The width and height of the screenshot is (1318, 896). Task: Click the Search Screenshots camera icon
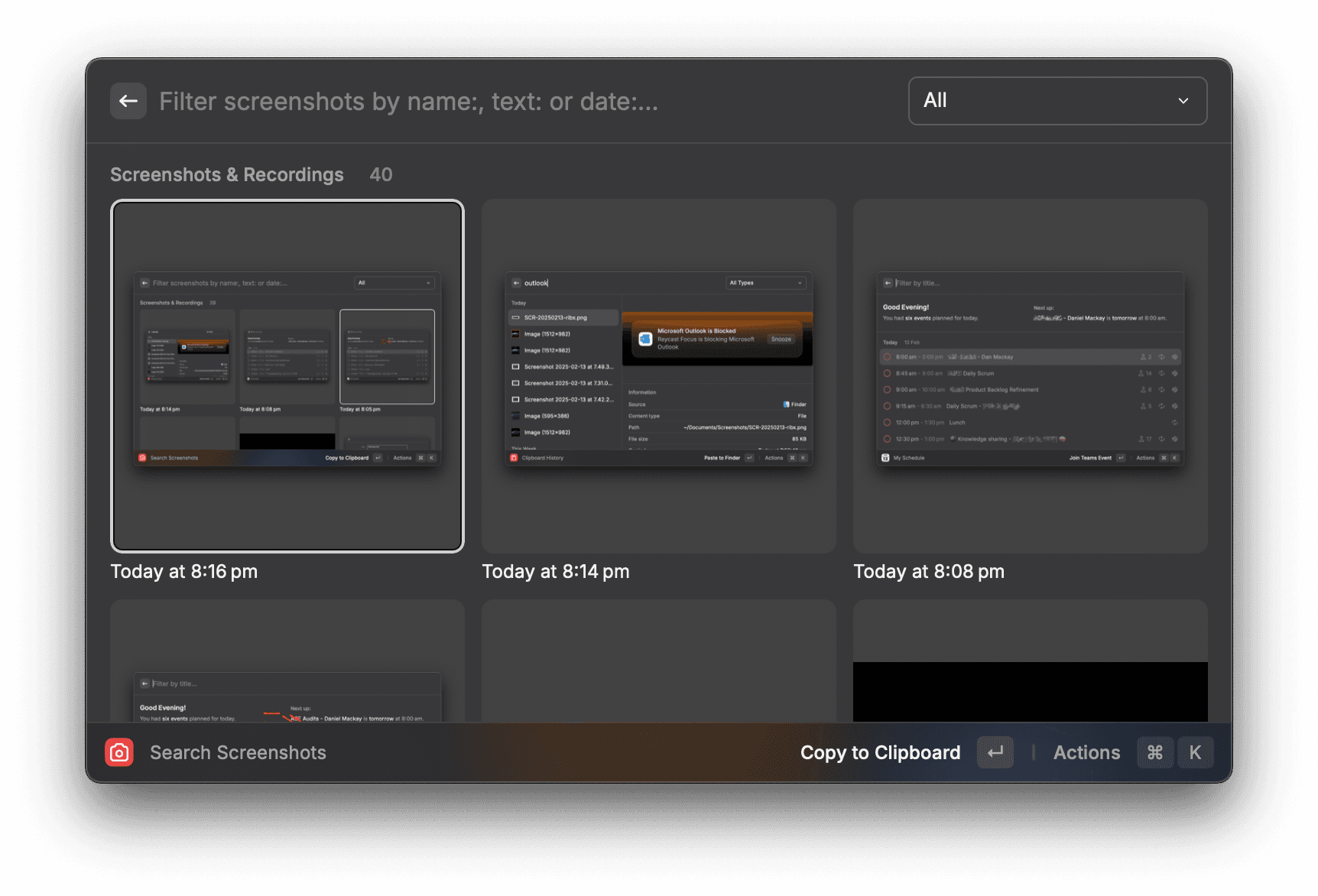119,752
